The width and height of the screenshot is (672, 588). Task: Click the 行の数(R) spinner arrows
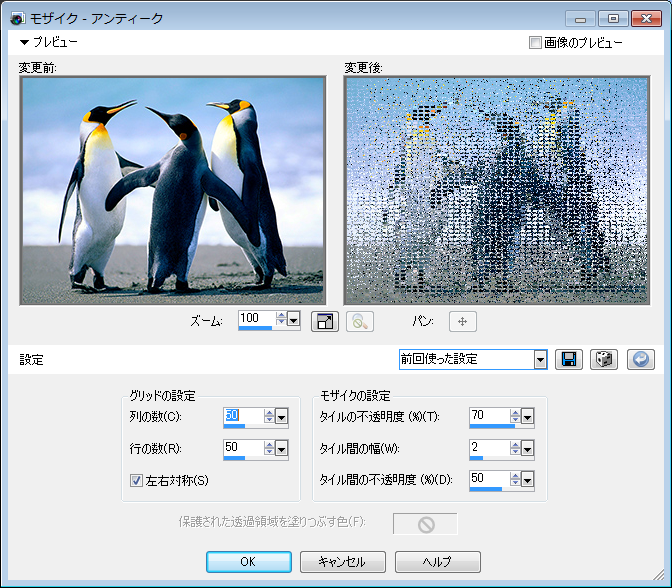(269, 448)
